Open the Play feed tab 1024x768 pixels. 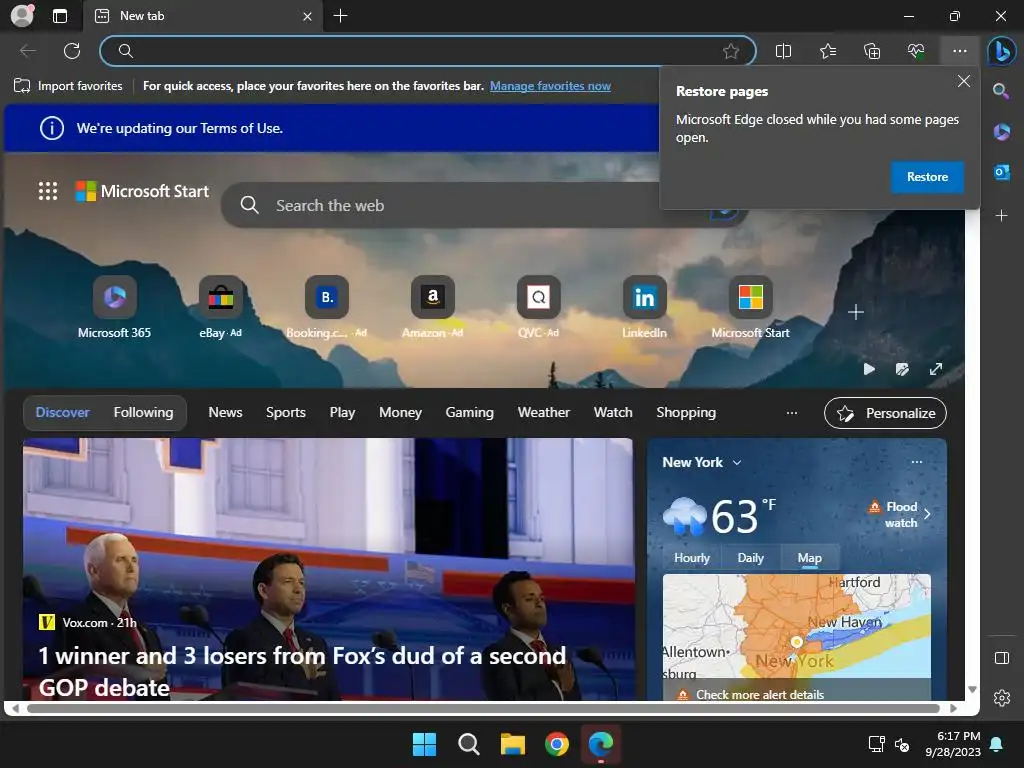(x=342, y=412)
